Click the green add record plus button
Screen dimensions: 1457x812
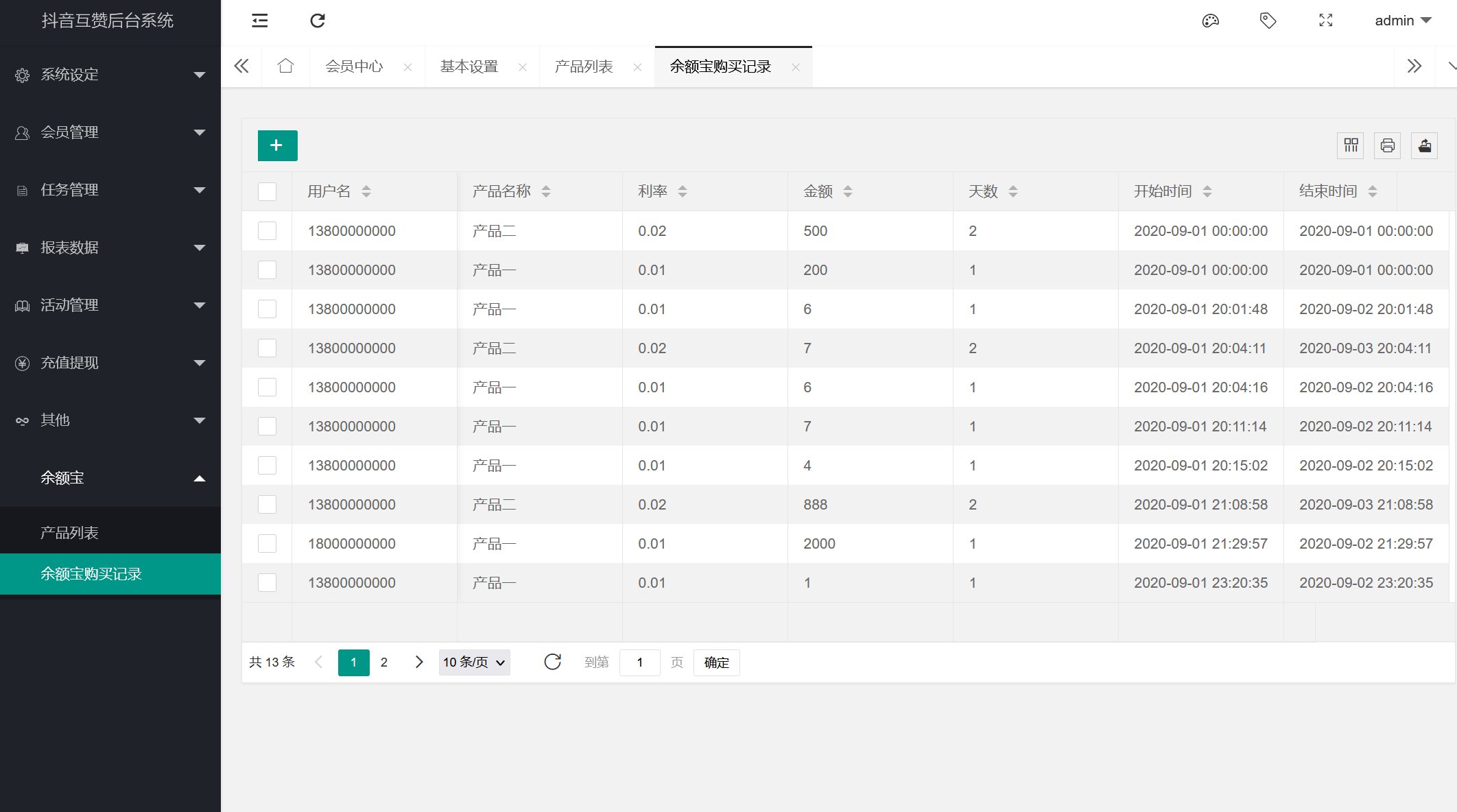[x=277, y=145]
